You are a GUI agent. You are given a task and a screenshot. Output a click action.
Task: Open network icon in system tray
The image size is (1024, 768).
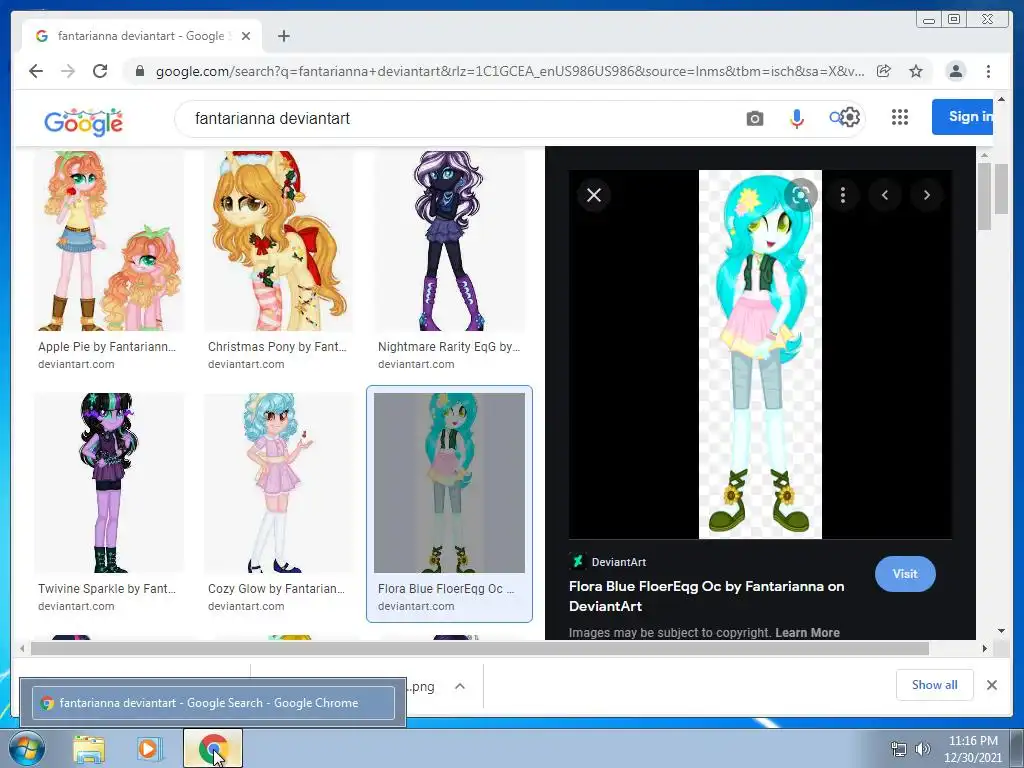click(x=899, y=749)
